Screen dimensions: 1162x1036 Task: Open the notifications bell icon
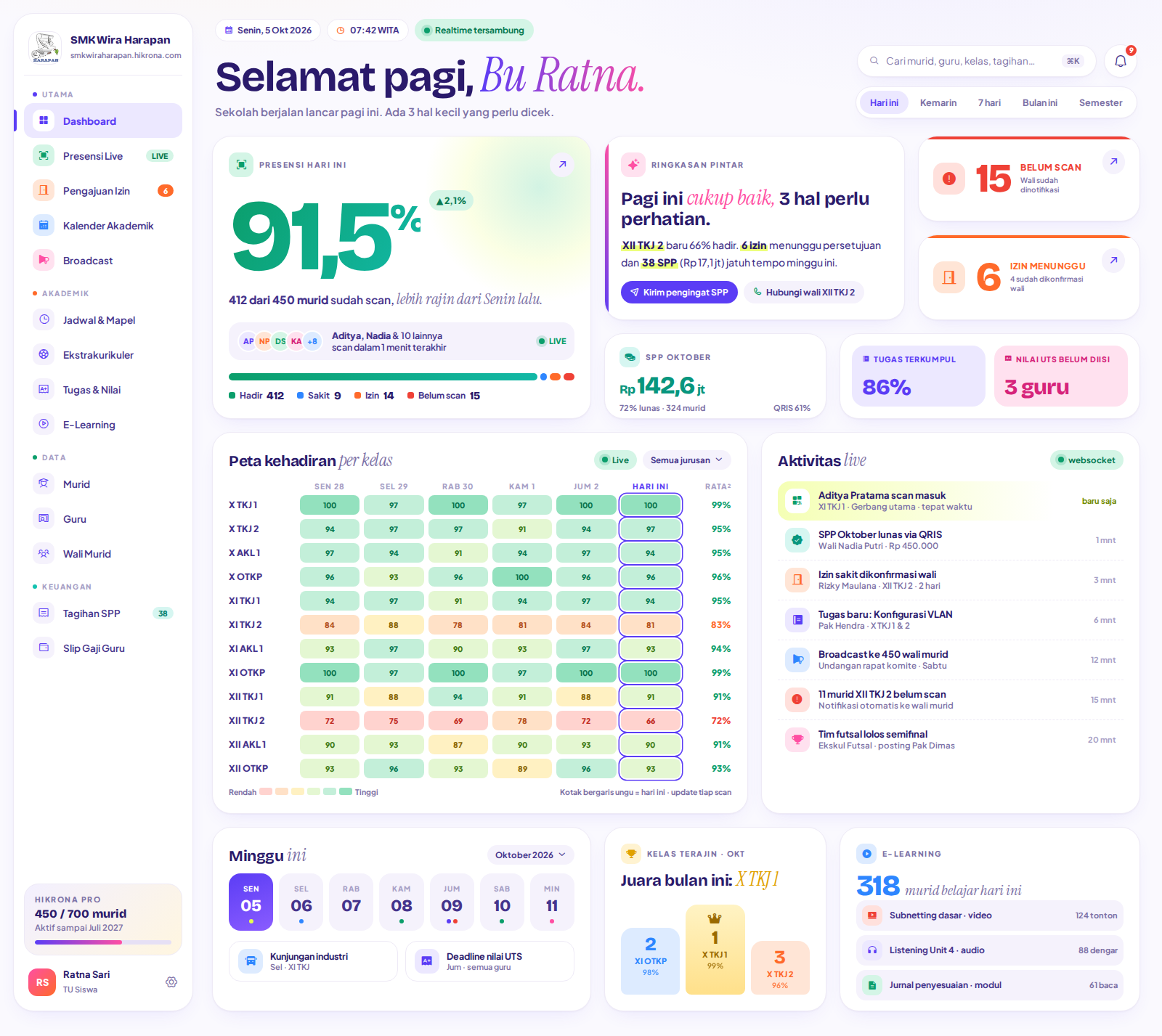click(1121, 61)
